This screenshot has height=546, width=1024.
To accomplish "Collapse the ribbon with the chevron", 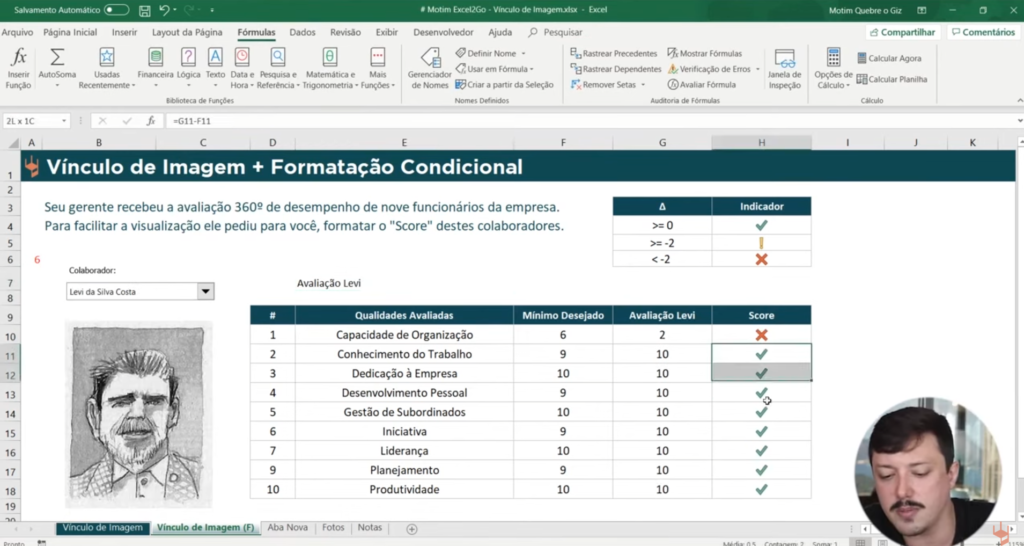I will tap(1019, 101).
